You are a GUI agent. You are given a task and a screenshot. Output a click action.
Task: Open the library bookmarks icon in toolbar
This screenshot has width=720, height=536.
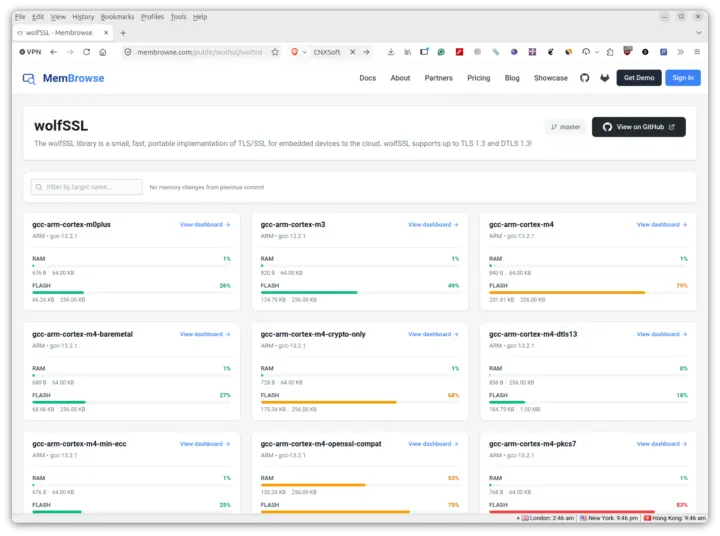click(x=407, y=52)
